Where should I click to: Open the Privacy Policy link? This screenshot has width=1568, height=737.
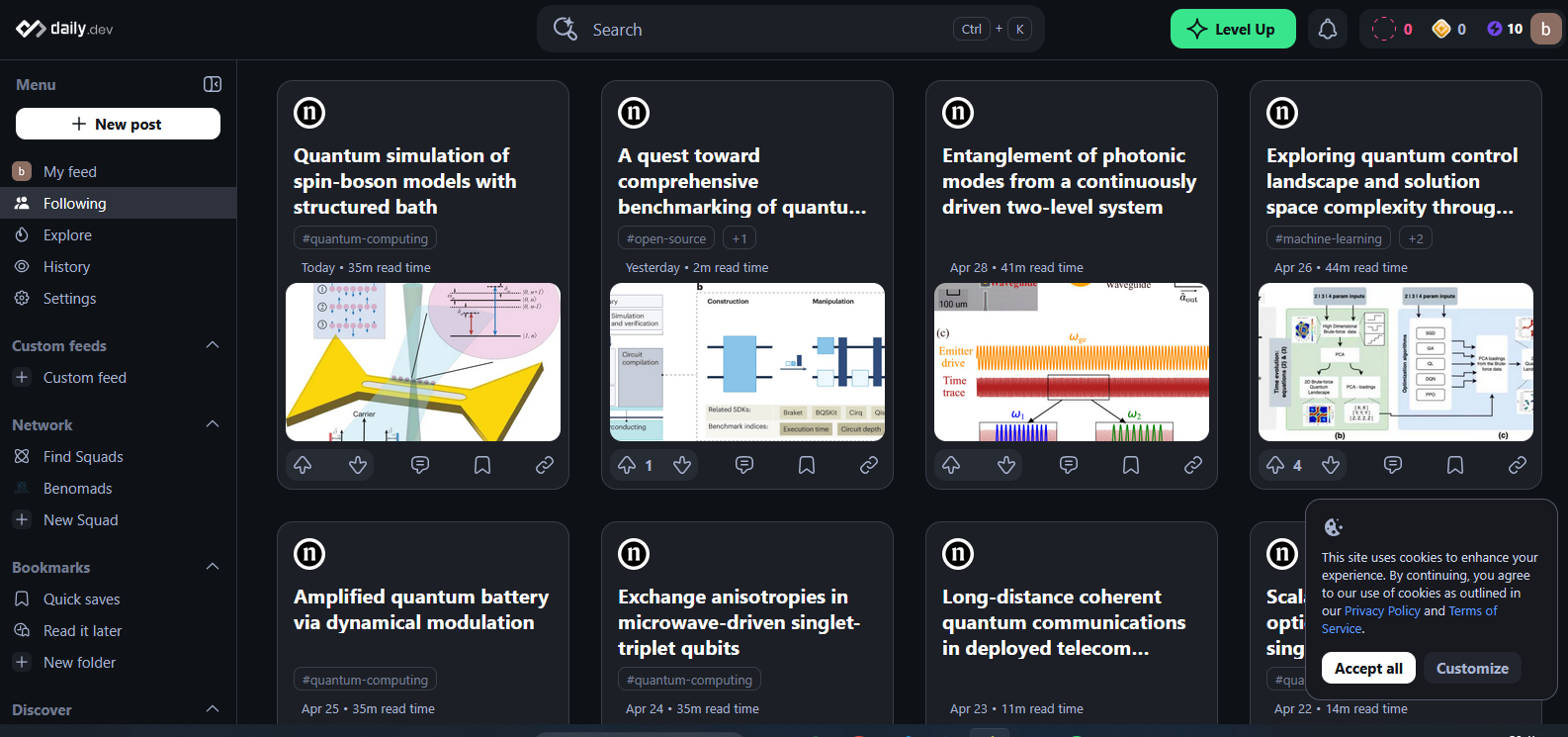tap(1382, 611)
